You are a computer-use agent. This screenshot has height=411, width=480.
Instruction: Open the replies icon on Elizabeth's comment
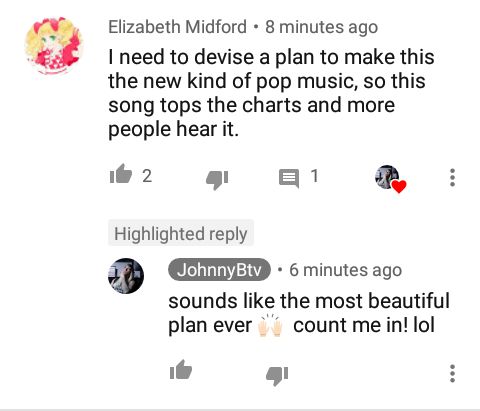[289, 178]
